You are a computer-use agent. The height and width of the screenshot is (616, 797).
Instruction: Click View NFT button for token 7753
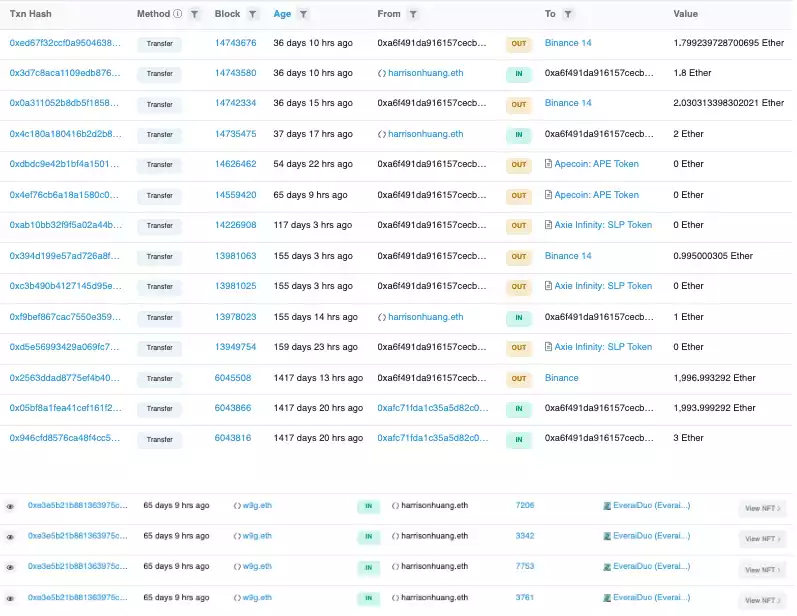(x=762, y=570)
